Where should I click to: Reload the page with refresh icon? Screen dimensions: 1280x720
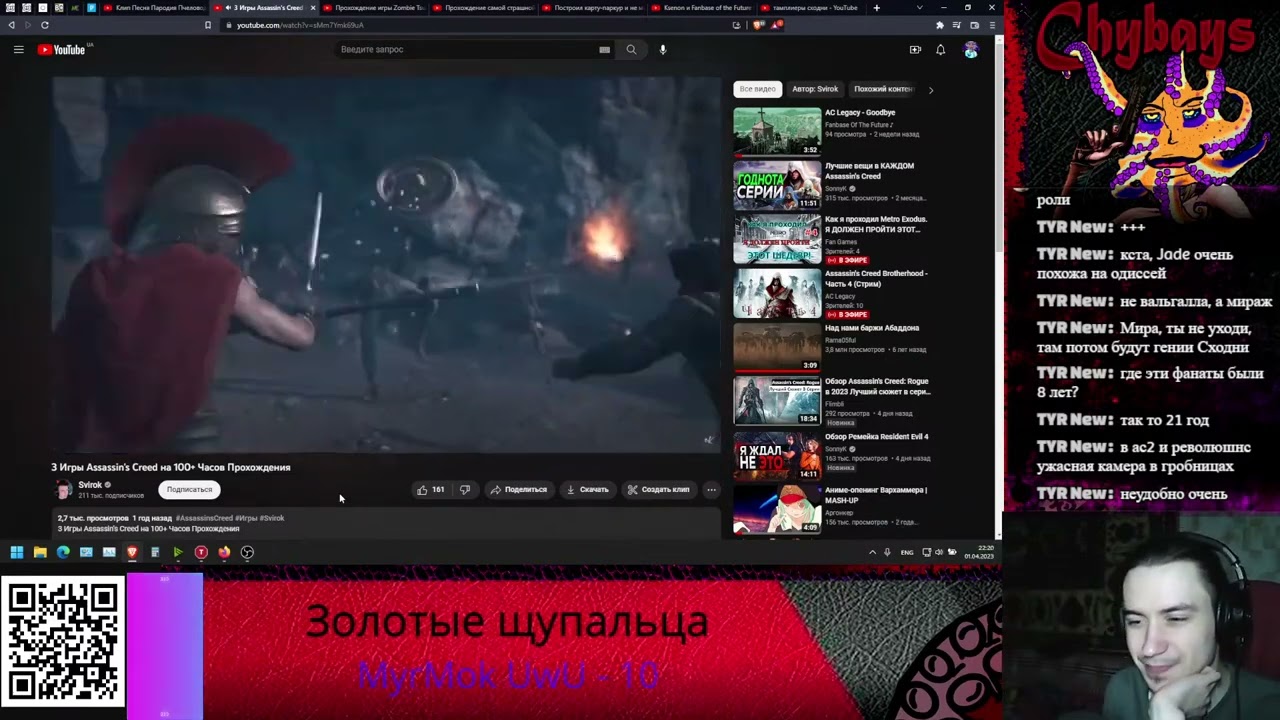pyautogui.click(x=45, y=25)
